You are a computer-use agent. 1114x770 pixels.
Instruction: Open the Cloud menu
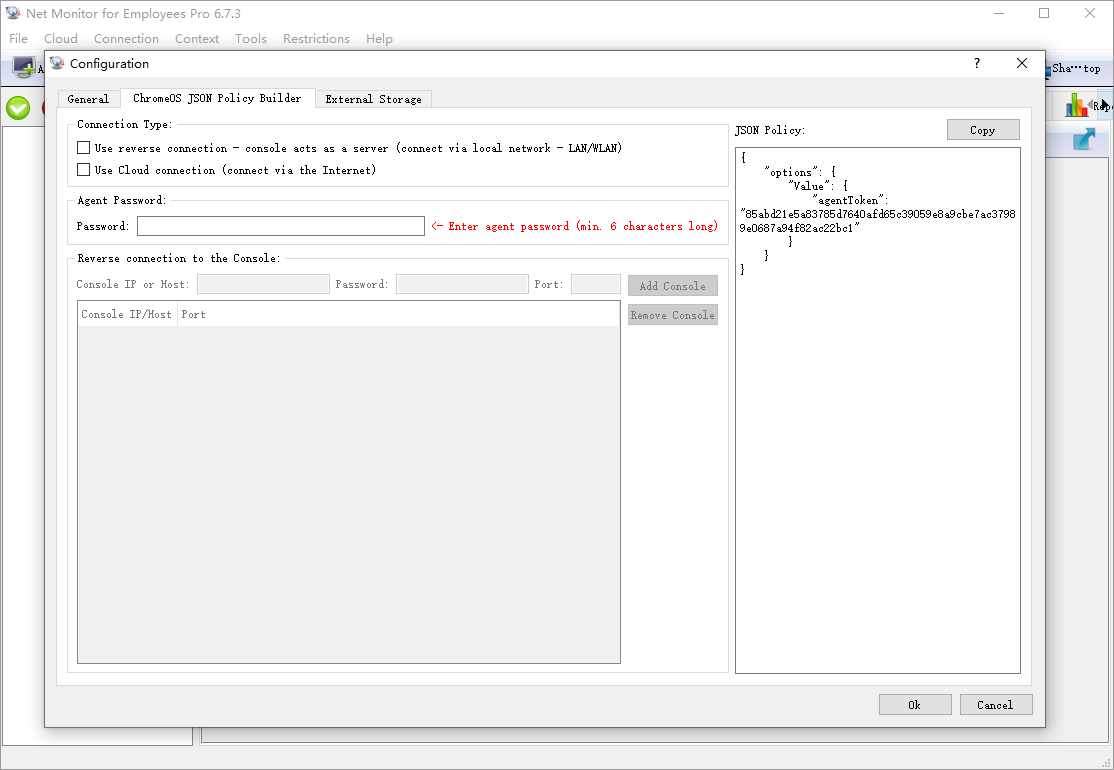(60, 38)
